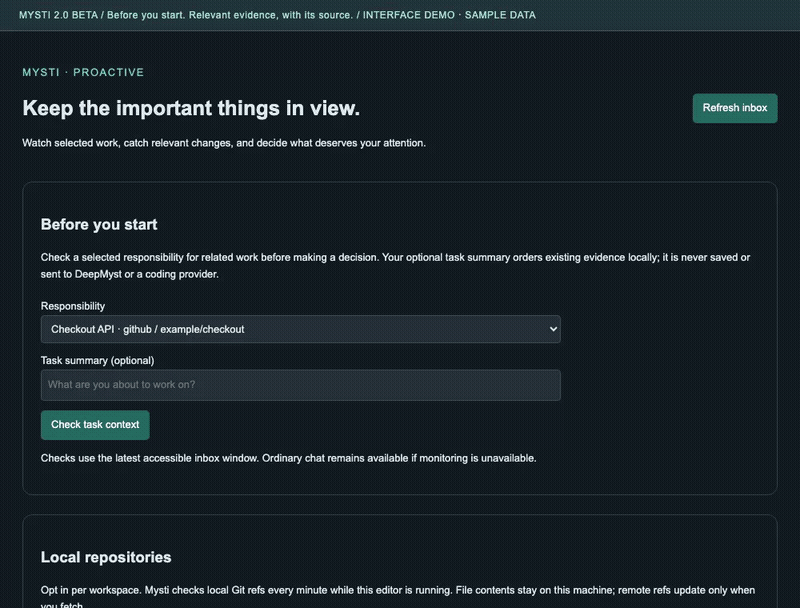Click the Refresh inbox button
Screen dimensions: 800x608
pos(735,108)
